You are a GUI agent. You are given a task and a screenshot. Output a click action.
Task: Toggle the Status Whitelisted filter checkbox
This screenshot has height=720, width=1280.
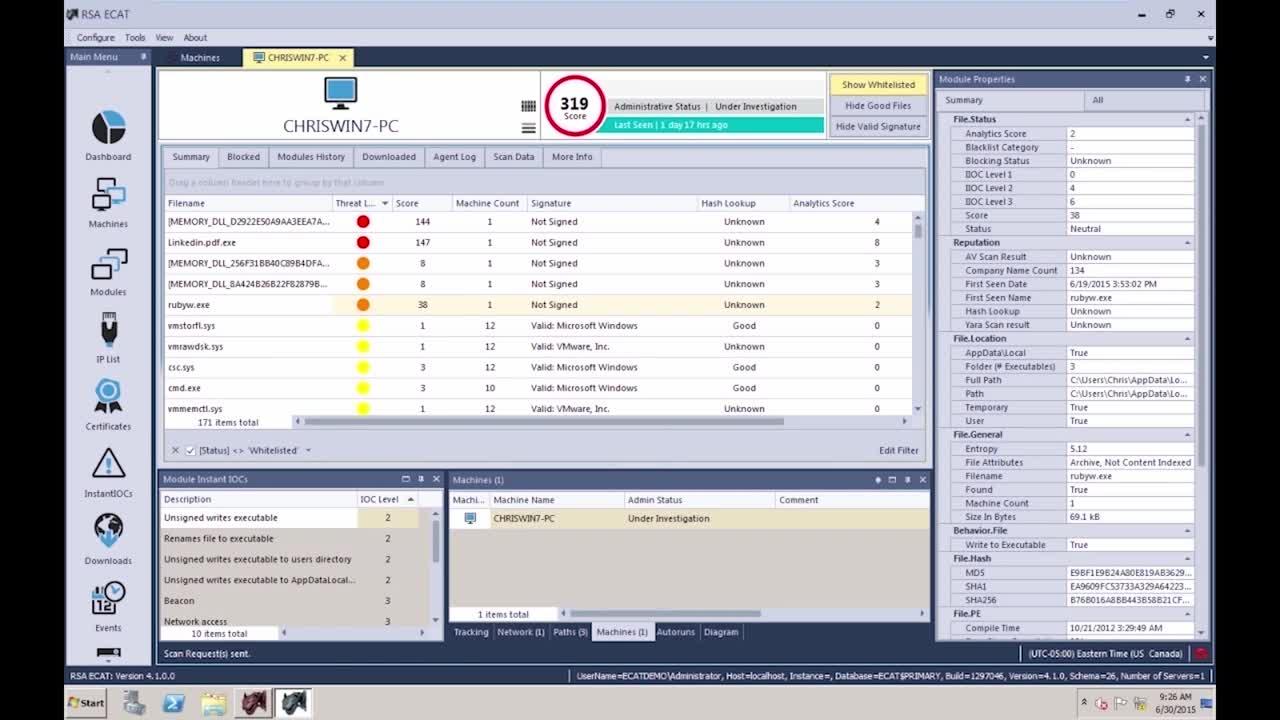(190, 450)
